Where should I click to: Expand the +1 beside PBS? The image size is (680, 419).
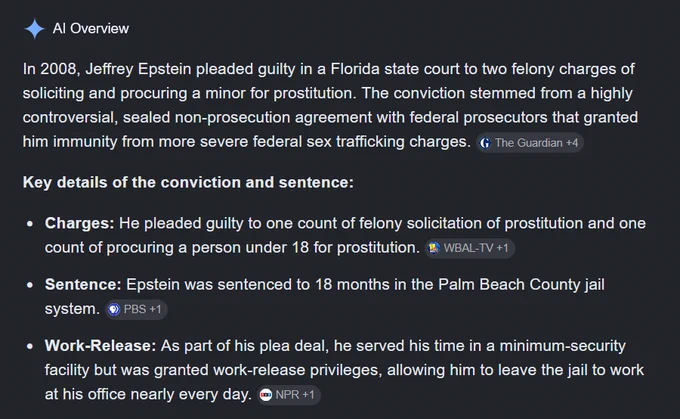point(155,309)
